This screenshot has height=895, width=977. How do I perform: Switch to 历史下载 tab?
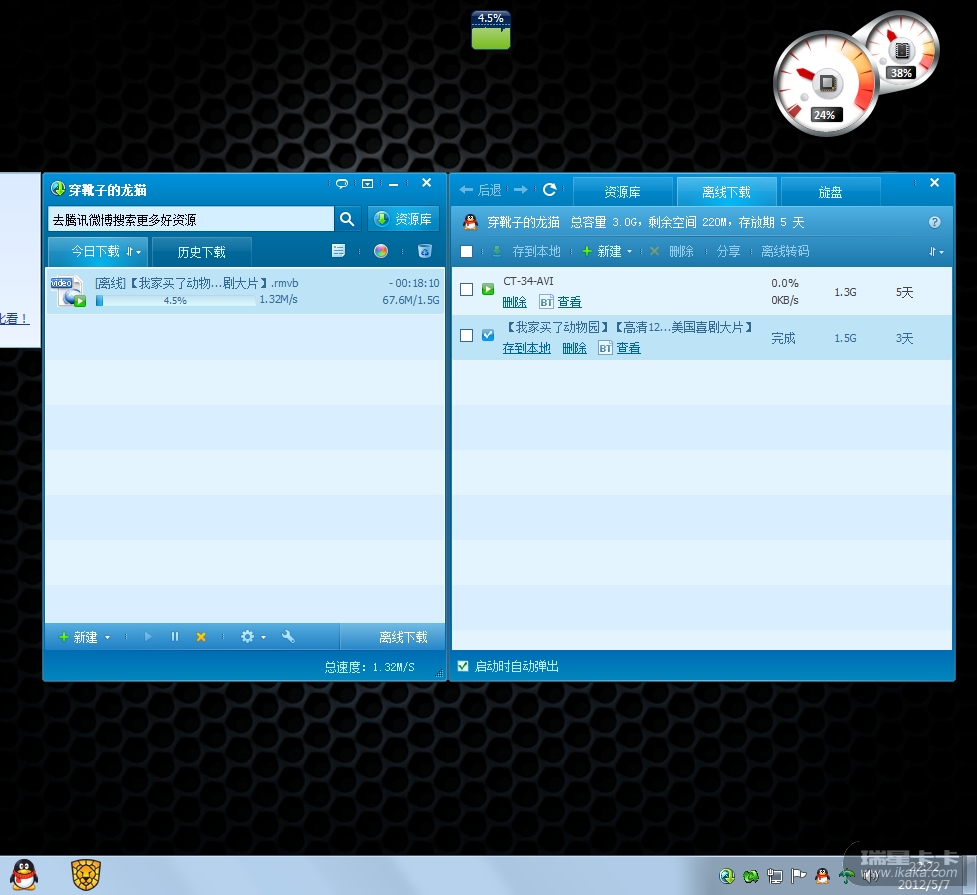pyautogui.click(x=201, y=252)
